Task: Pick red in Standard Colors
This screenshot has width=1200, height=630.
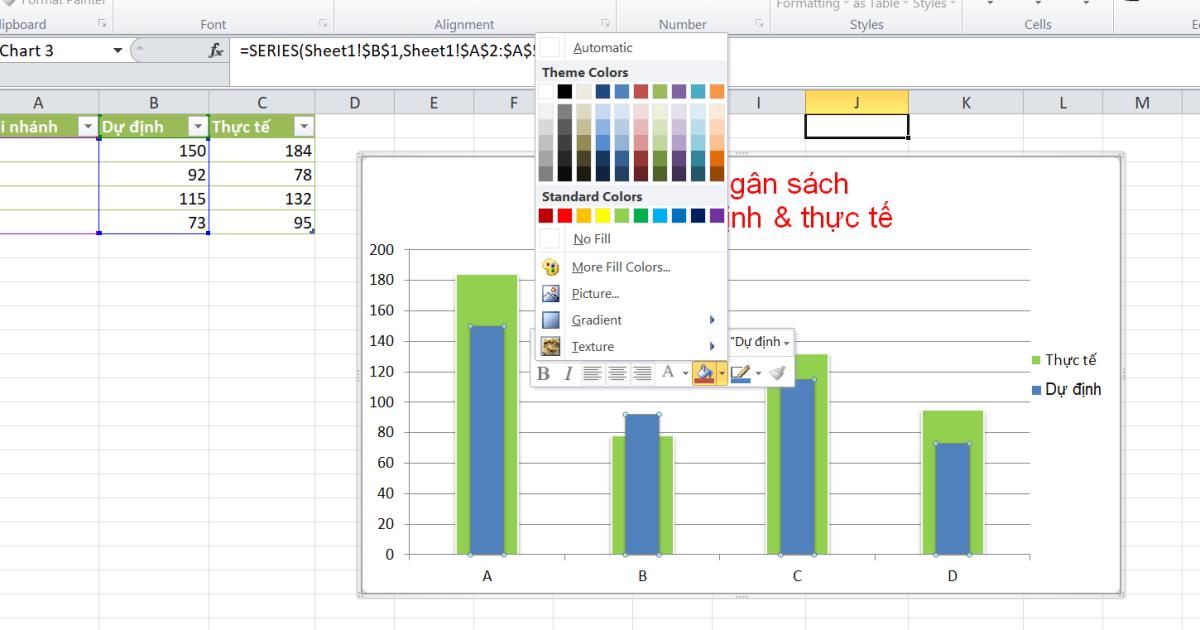Action: pos(565,215)
